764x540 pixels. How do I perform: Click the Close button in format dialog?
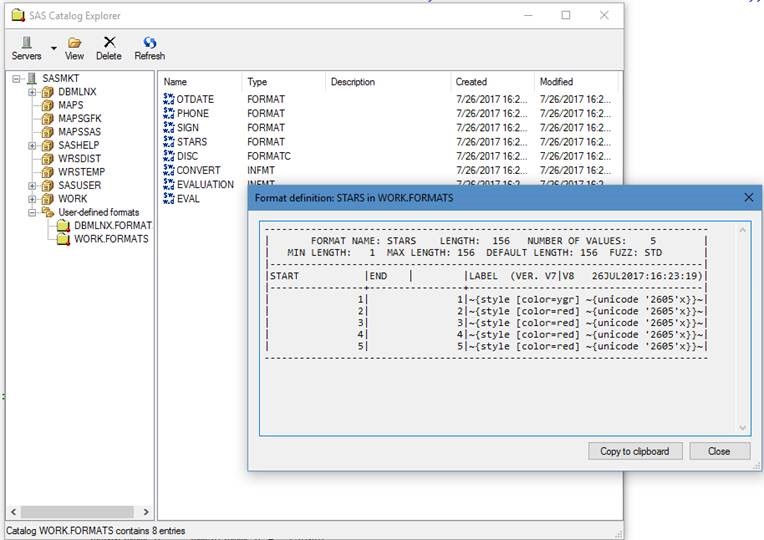(720, 451)
